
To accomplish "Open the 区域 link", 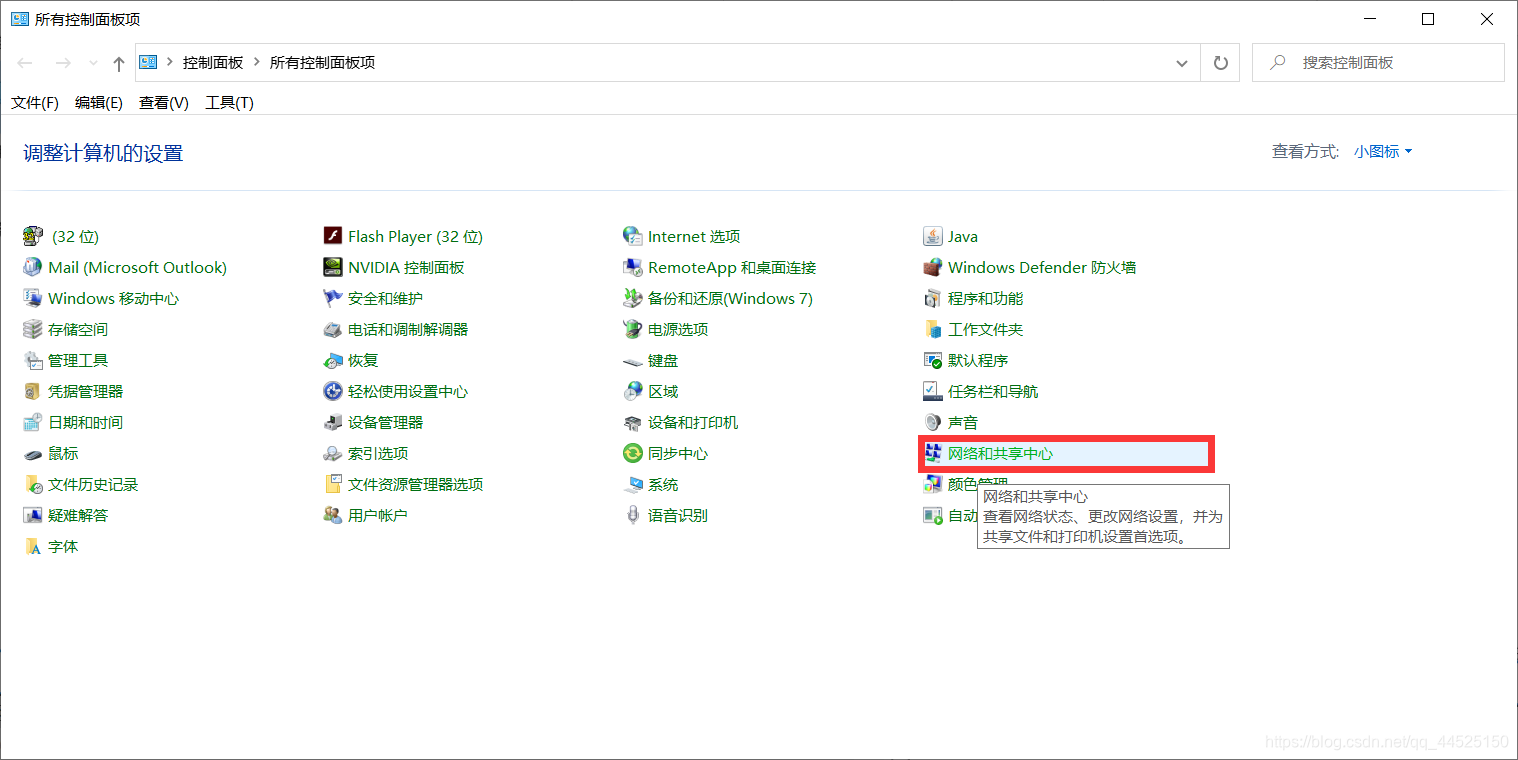I will pyautogui.click(x=663, y=391).
